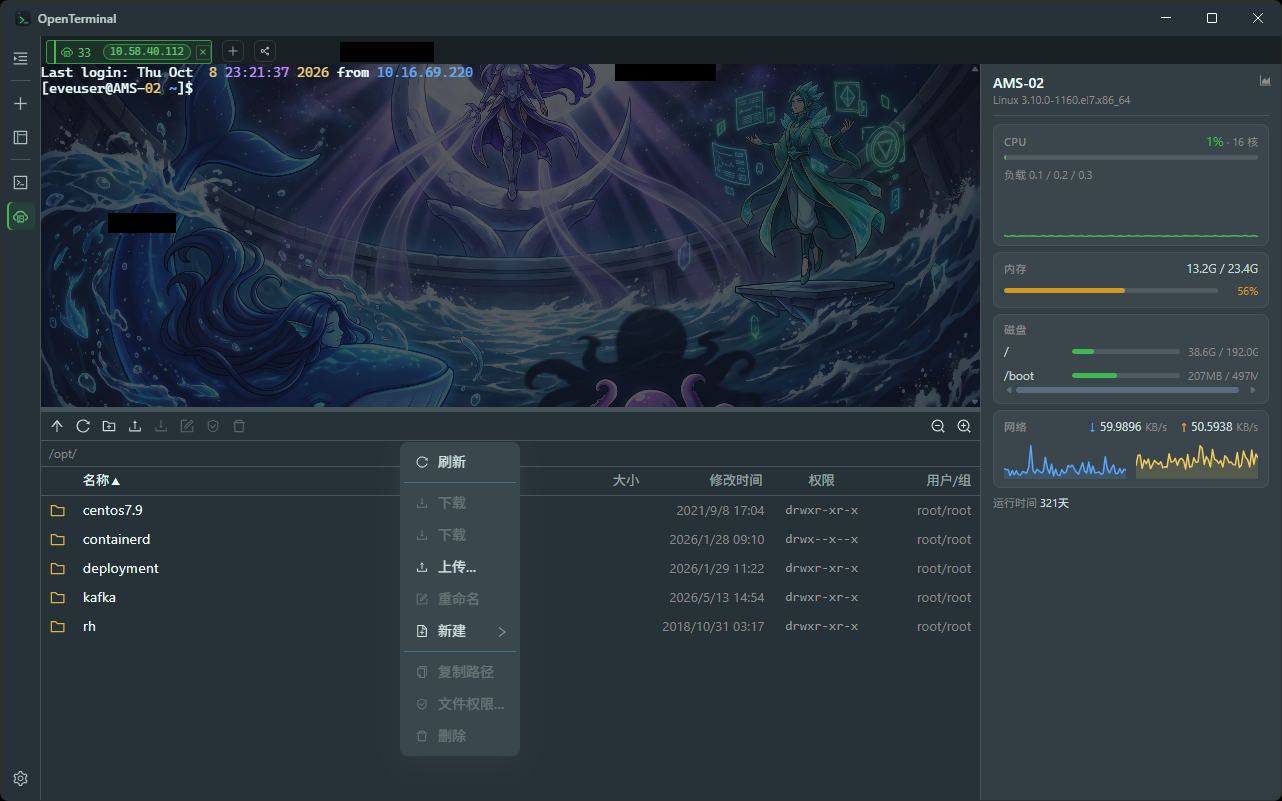Select the kafka folder row
This screenshot has height=801, width=1282.
point(510,597)
